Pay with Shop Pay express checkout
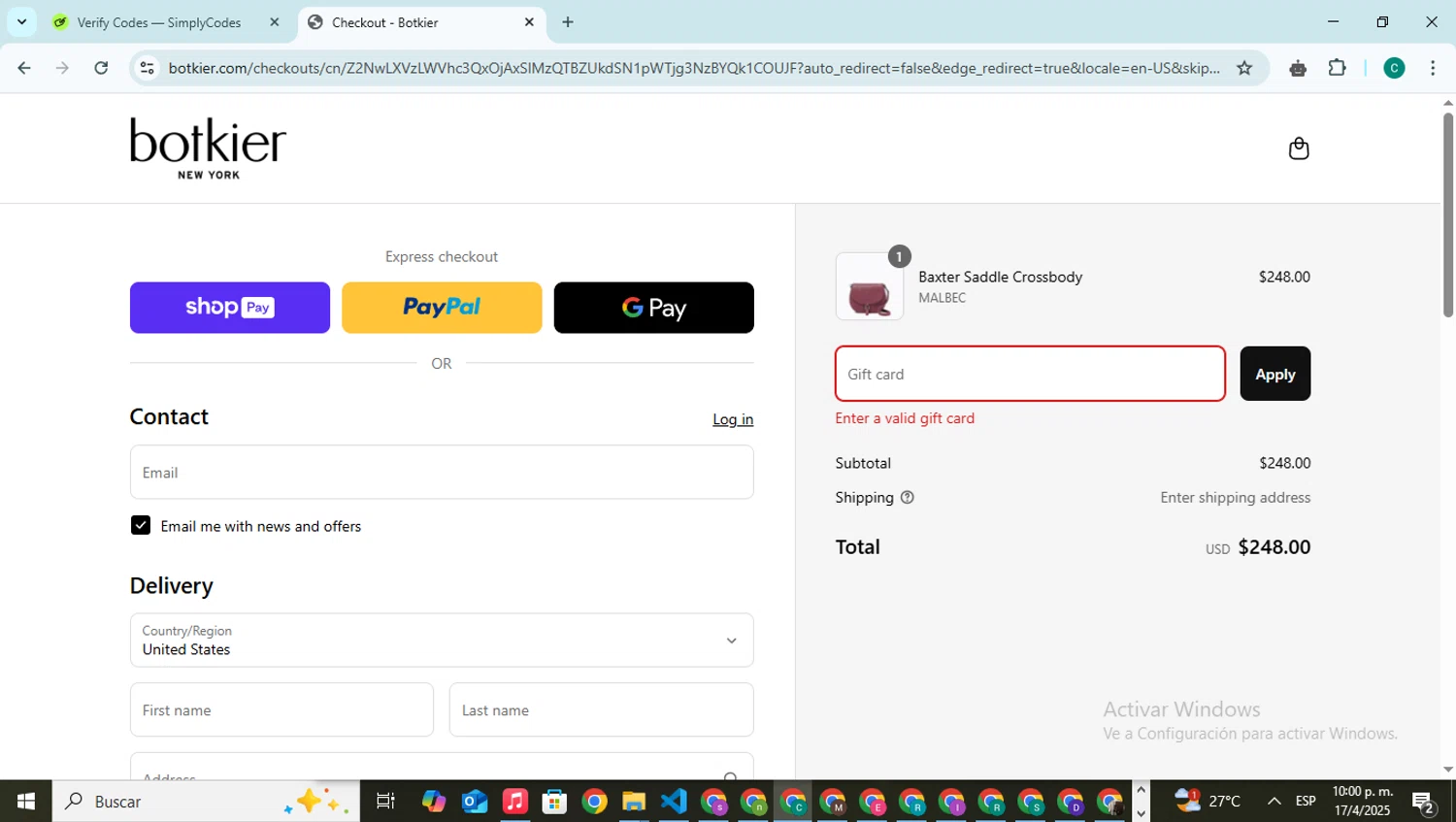Screen dimensions: 1456x822 (x=230, y=308)
